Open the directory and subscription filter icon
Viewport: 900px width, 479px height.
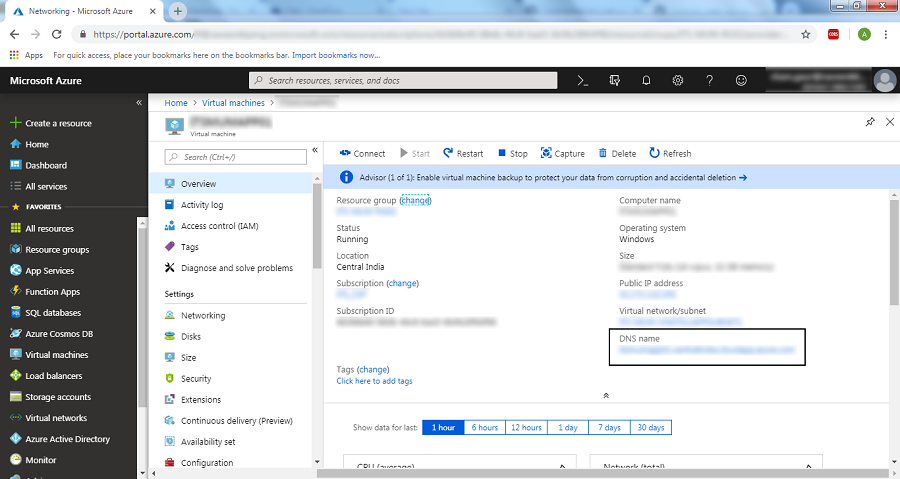click(615, 81)
